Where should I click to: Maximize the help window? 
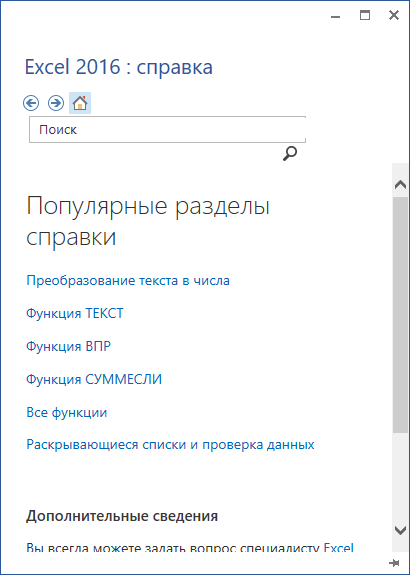tap(365, 16)
